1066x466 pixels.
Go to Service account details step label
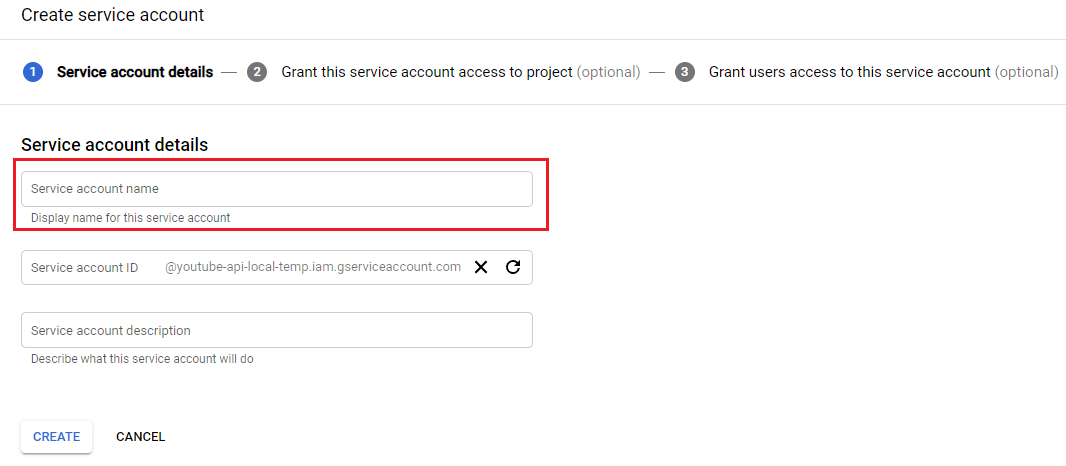135,72
